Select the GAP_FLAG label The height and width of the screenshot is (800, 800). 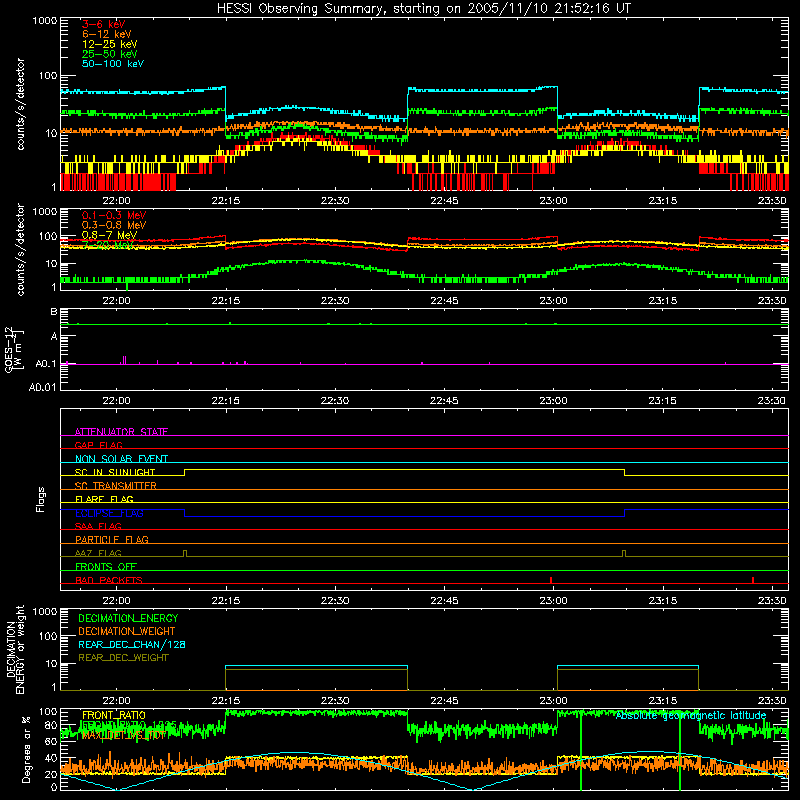click(98, 445)
